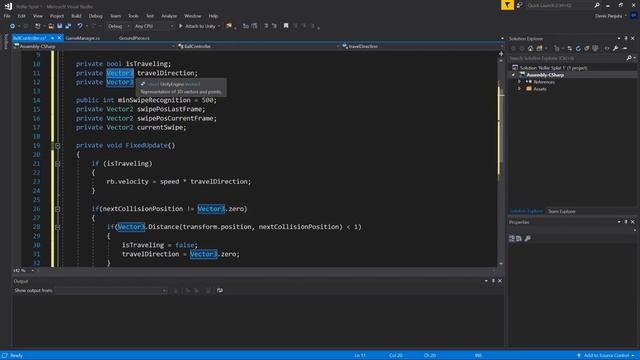This screenshot has width=640, height=360.
Task: Expand the Assets folder node
Action: [520, 89]
